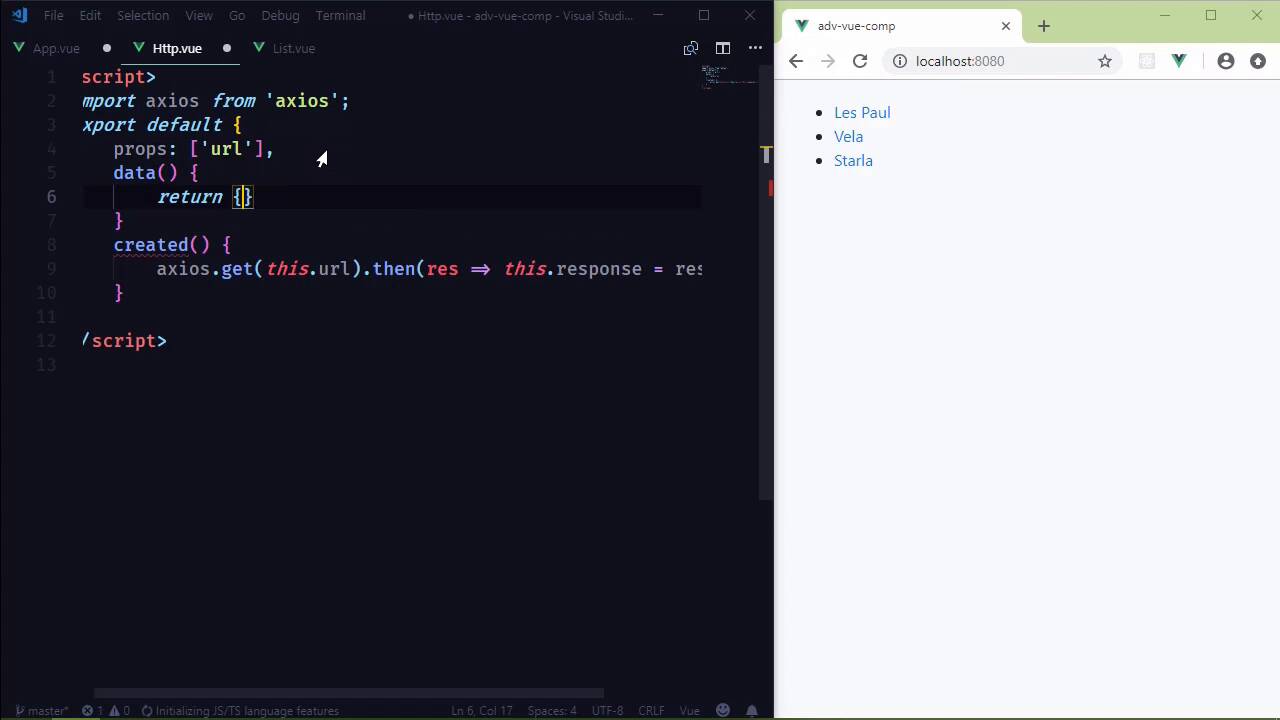This screenshot has width=1280, height=720.
Task: Click the greyed Chrome extension icon
Action: point(1147,61)
